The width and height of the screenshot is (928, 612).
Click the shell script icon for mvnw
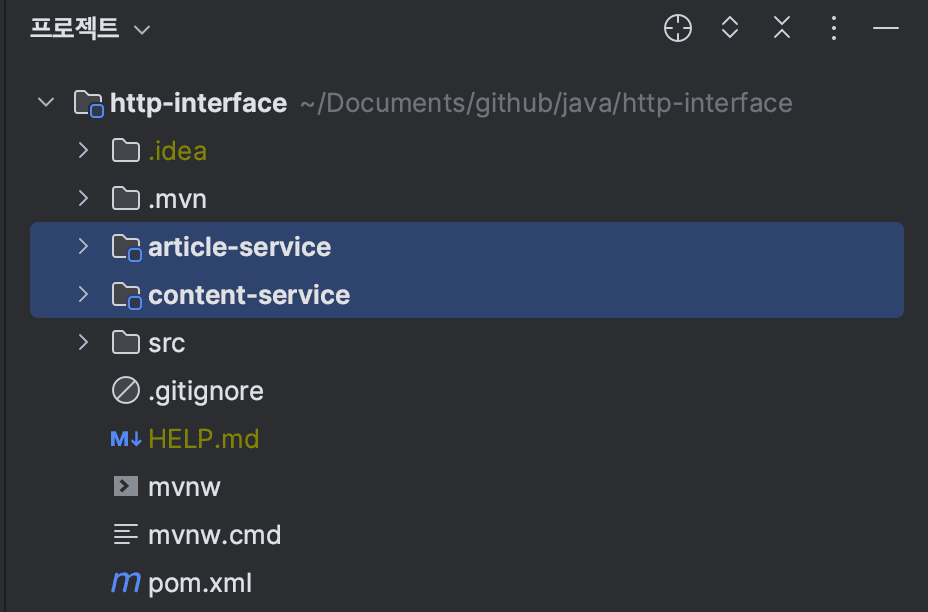(125, 487)
